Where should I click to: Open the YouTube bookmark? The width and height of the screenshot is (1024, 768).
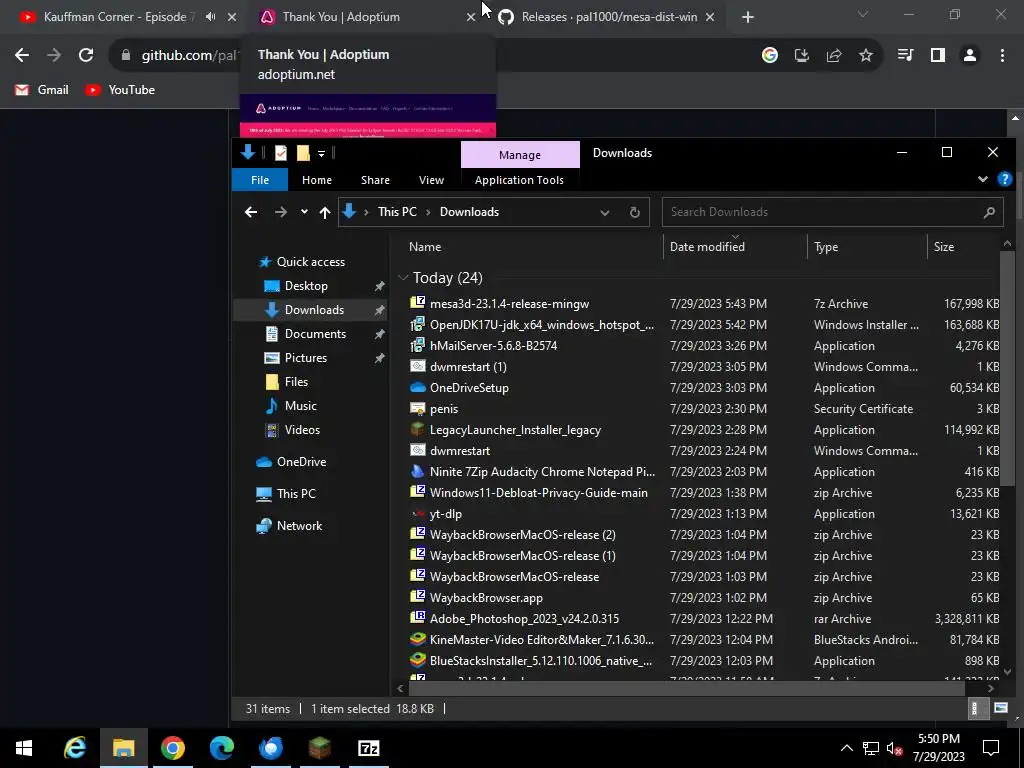click(x=120, y=90)
